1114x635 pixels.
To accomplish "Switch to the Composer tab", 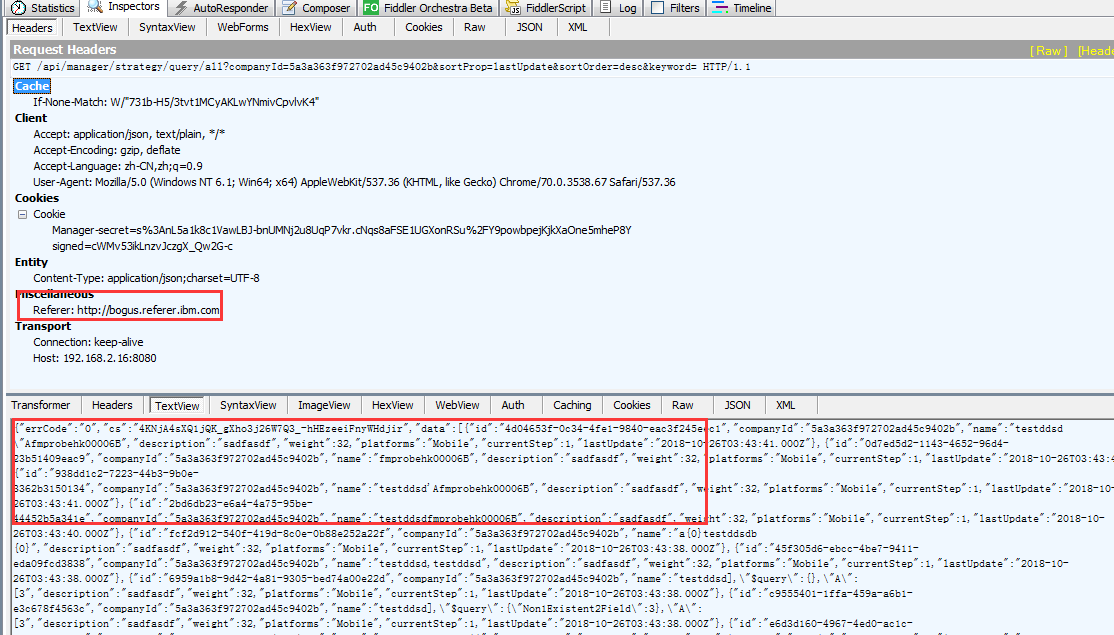I will tap(316, 8).
